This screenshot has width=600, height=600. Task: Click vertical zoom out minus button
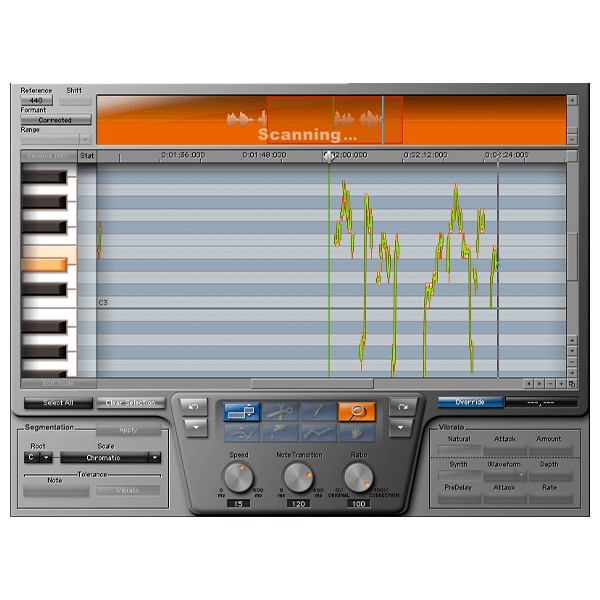pos(572,362)
